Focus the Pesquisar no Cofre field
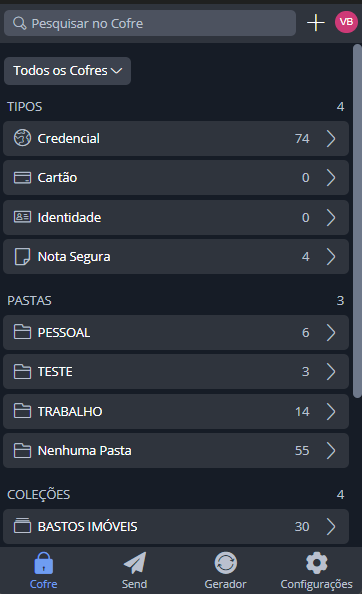Viewport: 362px width, 594px height. point(150,23)
